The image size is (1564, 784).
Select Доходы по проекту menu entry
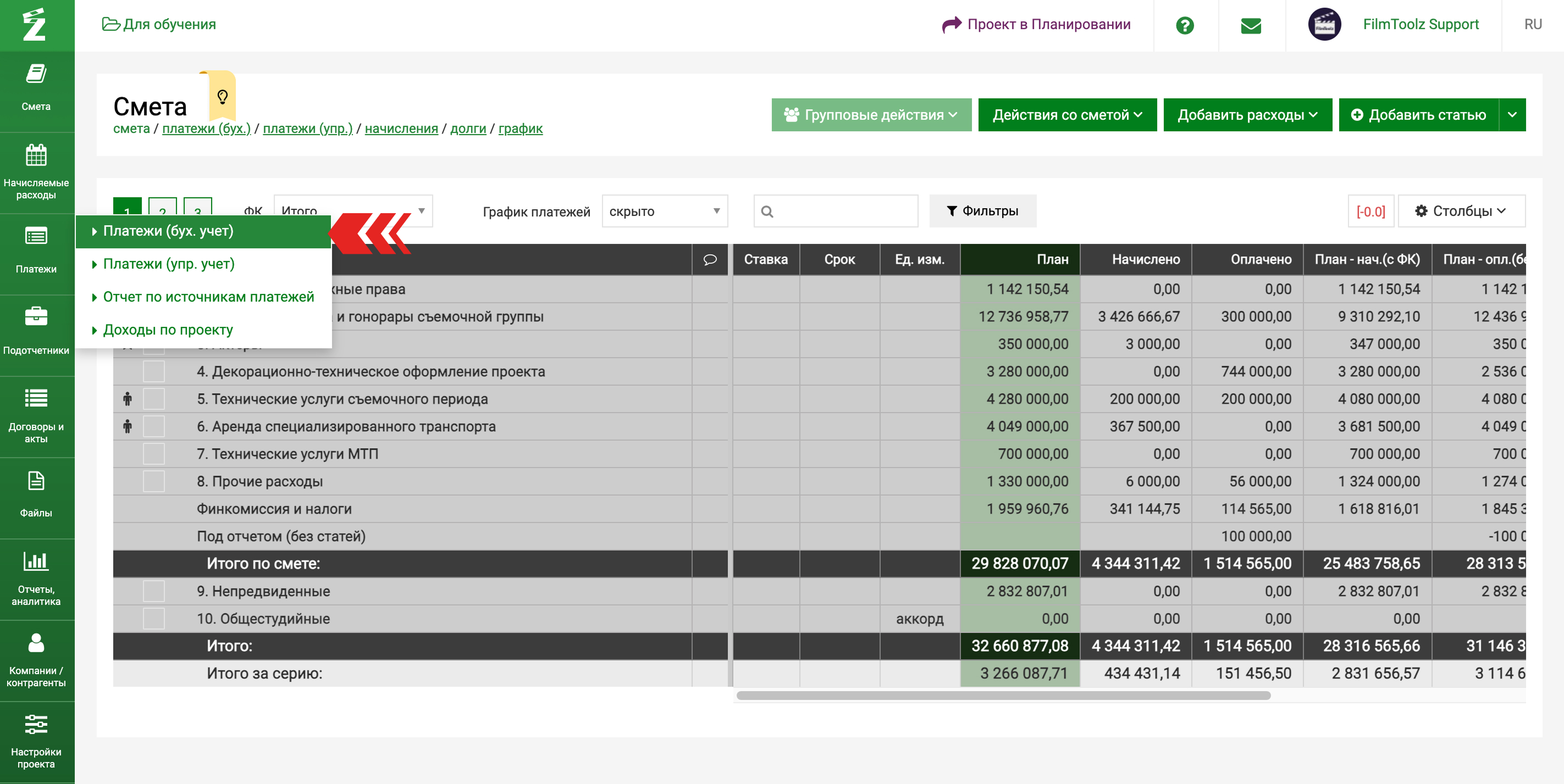coord(168,330)
